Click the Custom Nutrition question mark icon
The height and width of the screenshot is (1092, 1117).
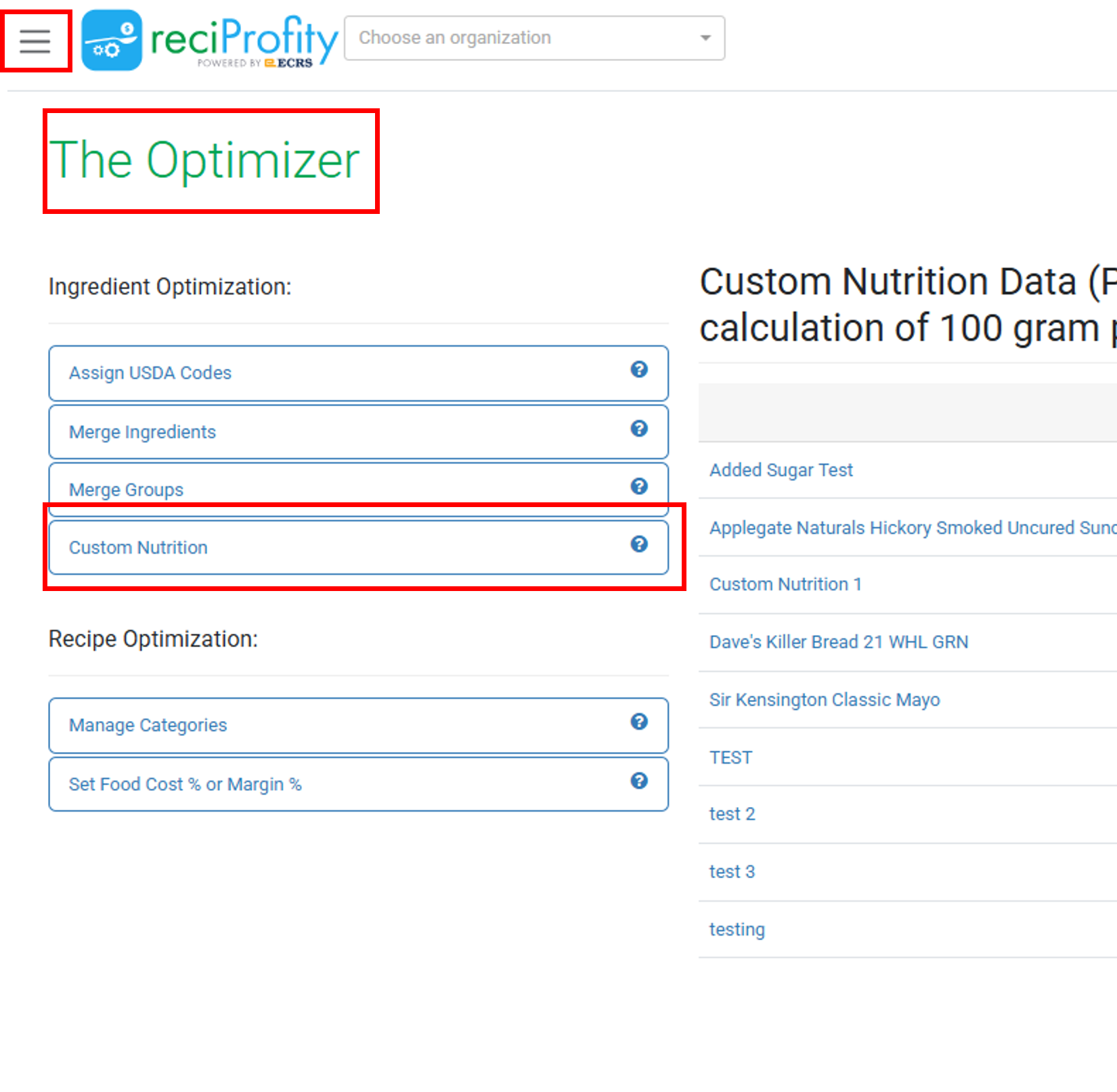click(638, 544)
